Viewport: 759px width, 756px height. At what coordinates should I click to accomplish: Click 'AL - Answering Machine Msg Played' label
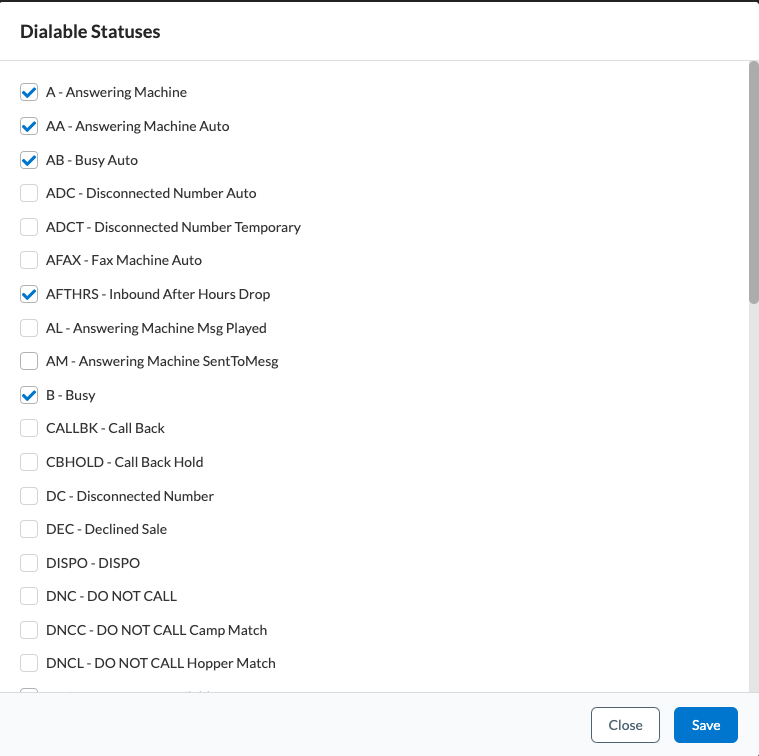156,328
